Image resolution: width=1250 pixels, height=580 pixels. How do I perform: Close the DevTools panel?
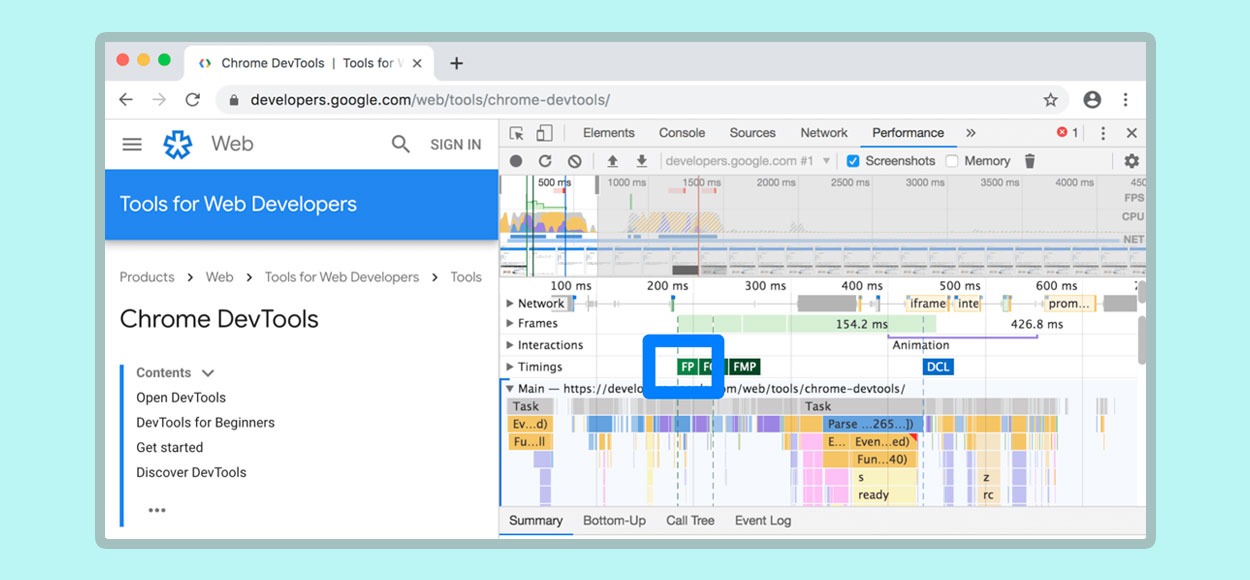[1132, 133]
